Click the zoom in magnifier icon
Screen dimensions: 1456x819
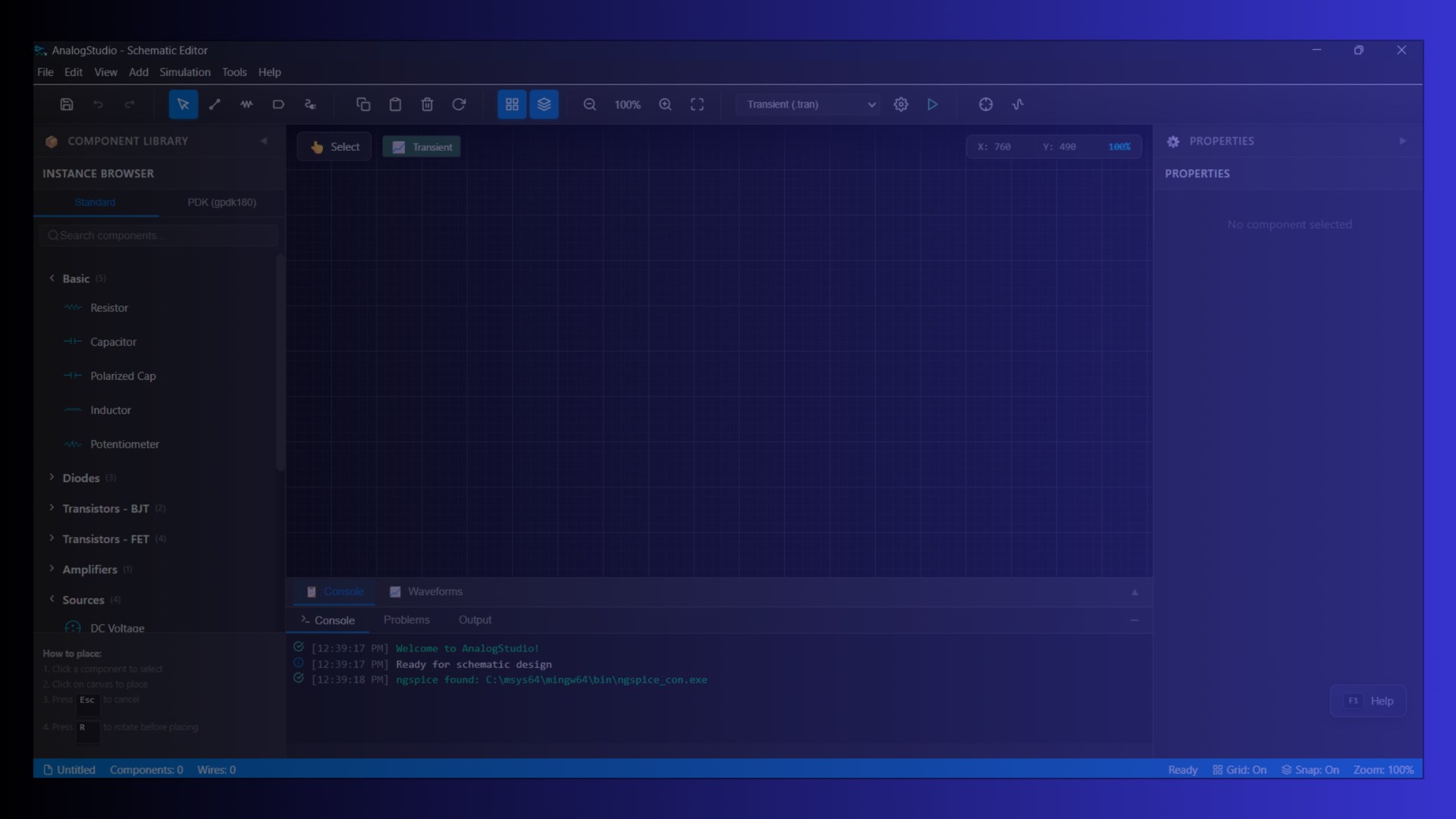665,105
